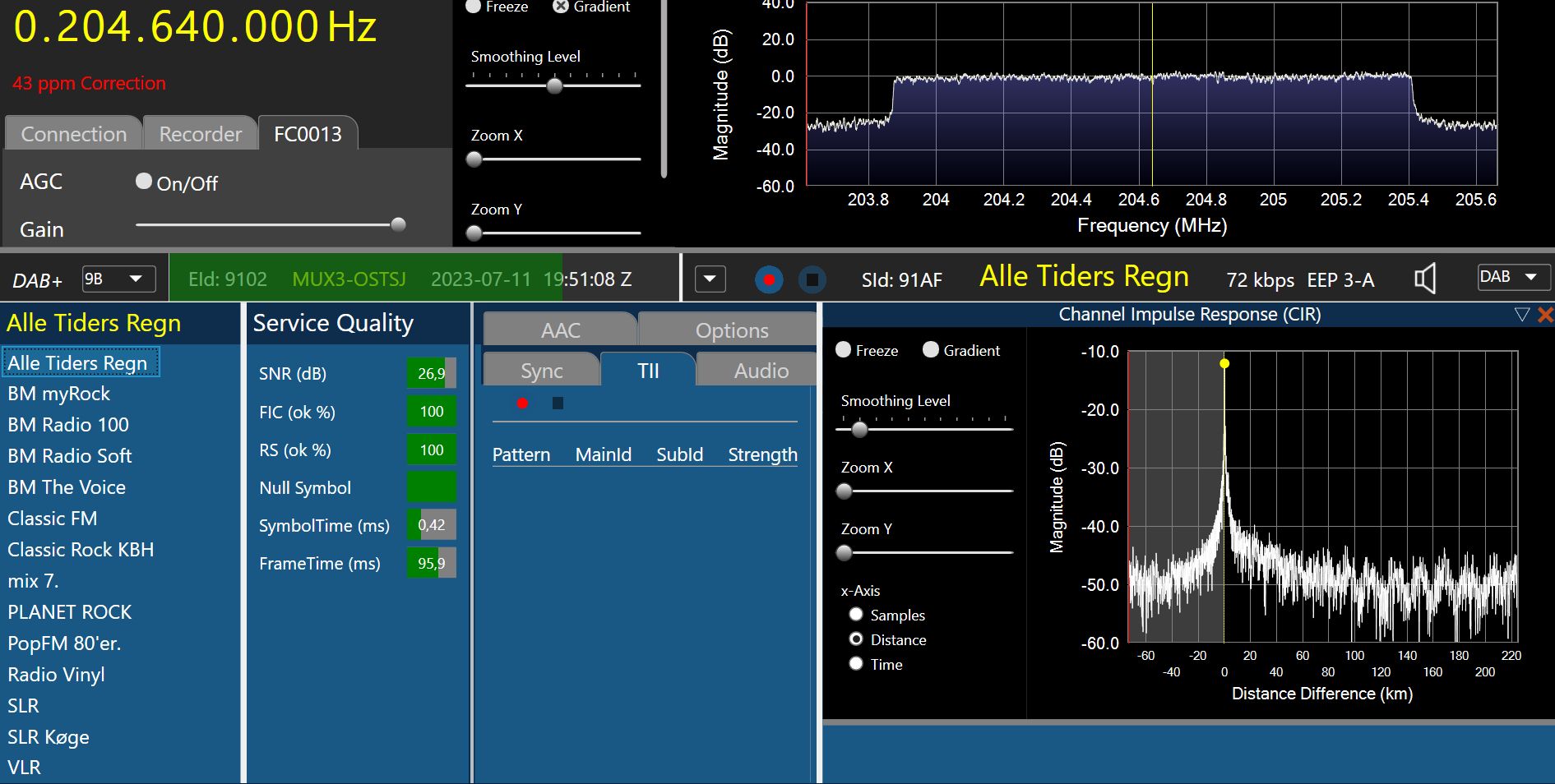The width and height of the screenshot is (1555, 784).
Task: Select Samples for the x-Axis
Action: (856, 615)
